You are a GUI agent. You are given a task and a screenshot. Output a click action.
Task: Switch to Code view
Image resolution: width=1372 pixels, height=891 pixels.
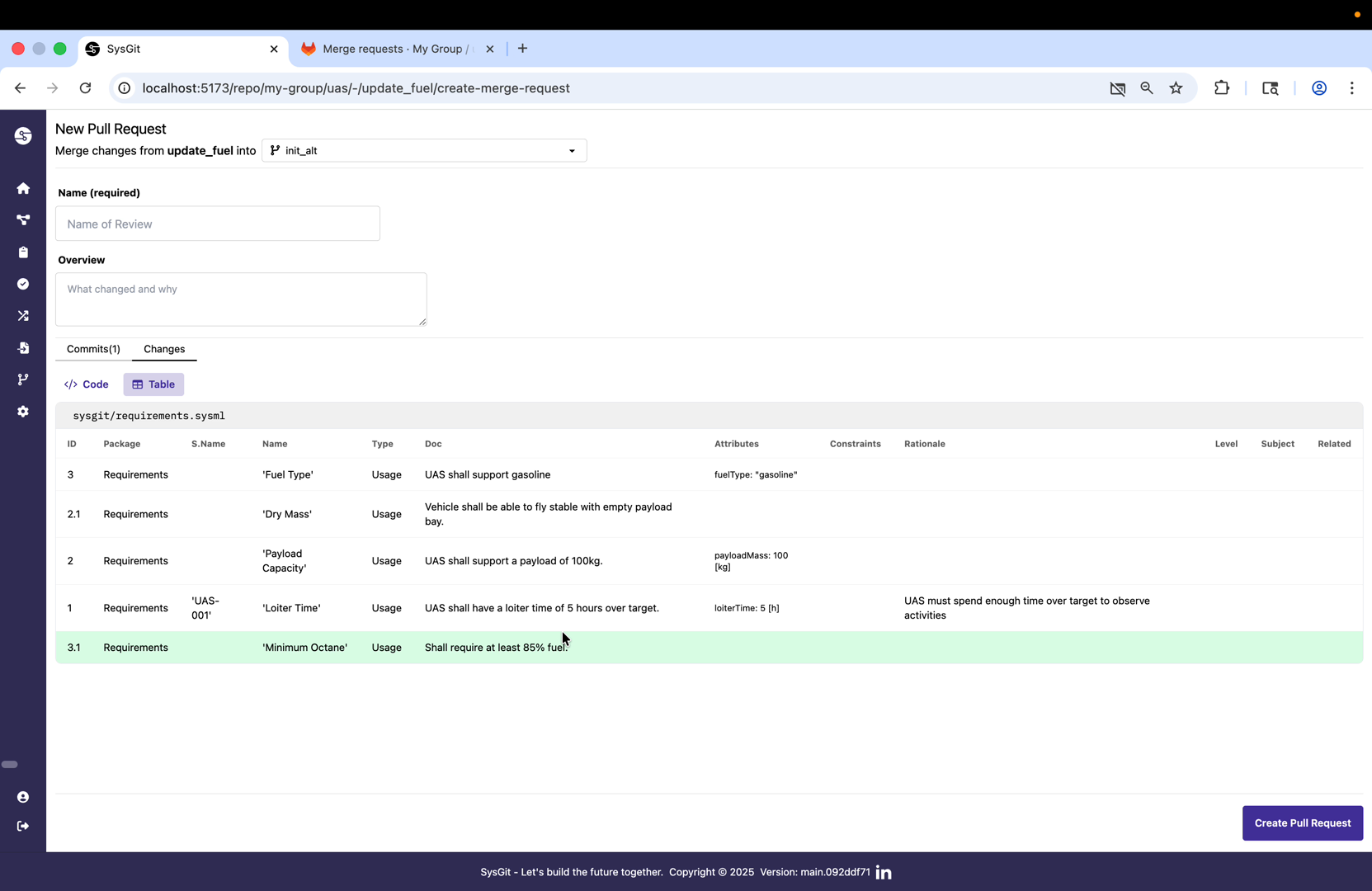tap(86, 384)
